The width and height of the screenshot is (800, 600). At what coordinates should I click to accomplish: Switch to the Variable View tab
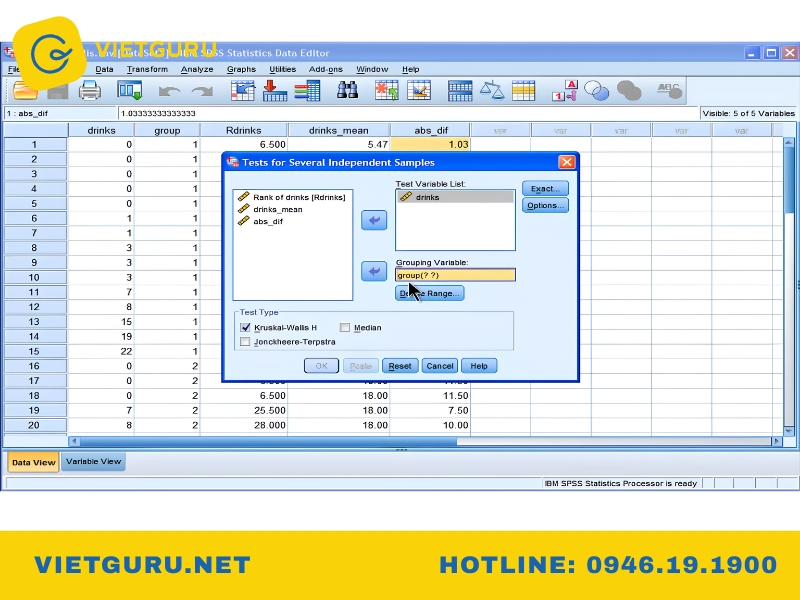pos(93,462)
